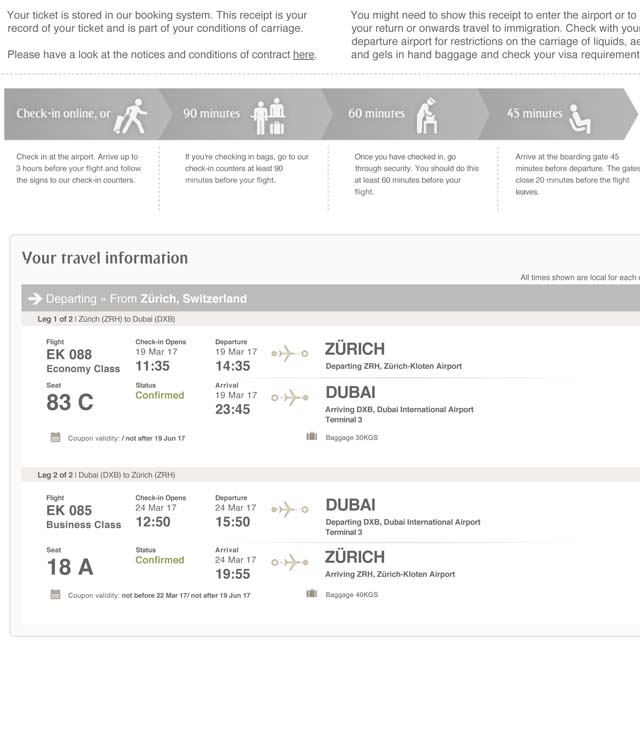Click the security screening officer icon

pyautogui.click(x=428, y=116)
